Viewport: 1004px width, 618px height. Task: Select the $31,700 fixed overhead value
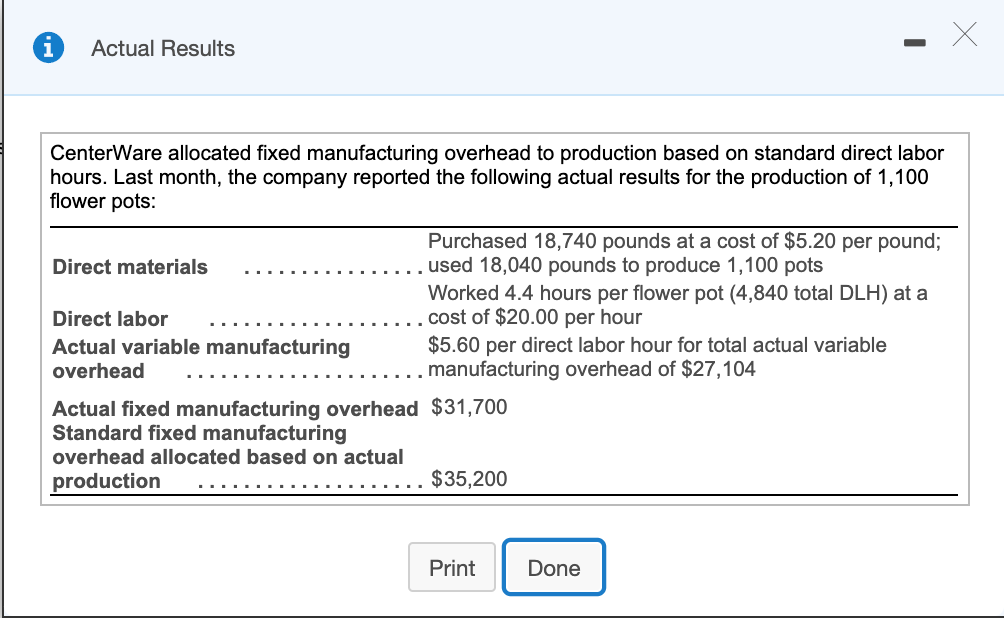pos(468,407)
